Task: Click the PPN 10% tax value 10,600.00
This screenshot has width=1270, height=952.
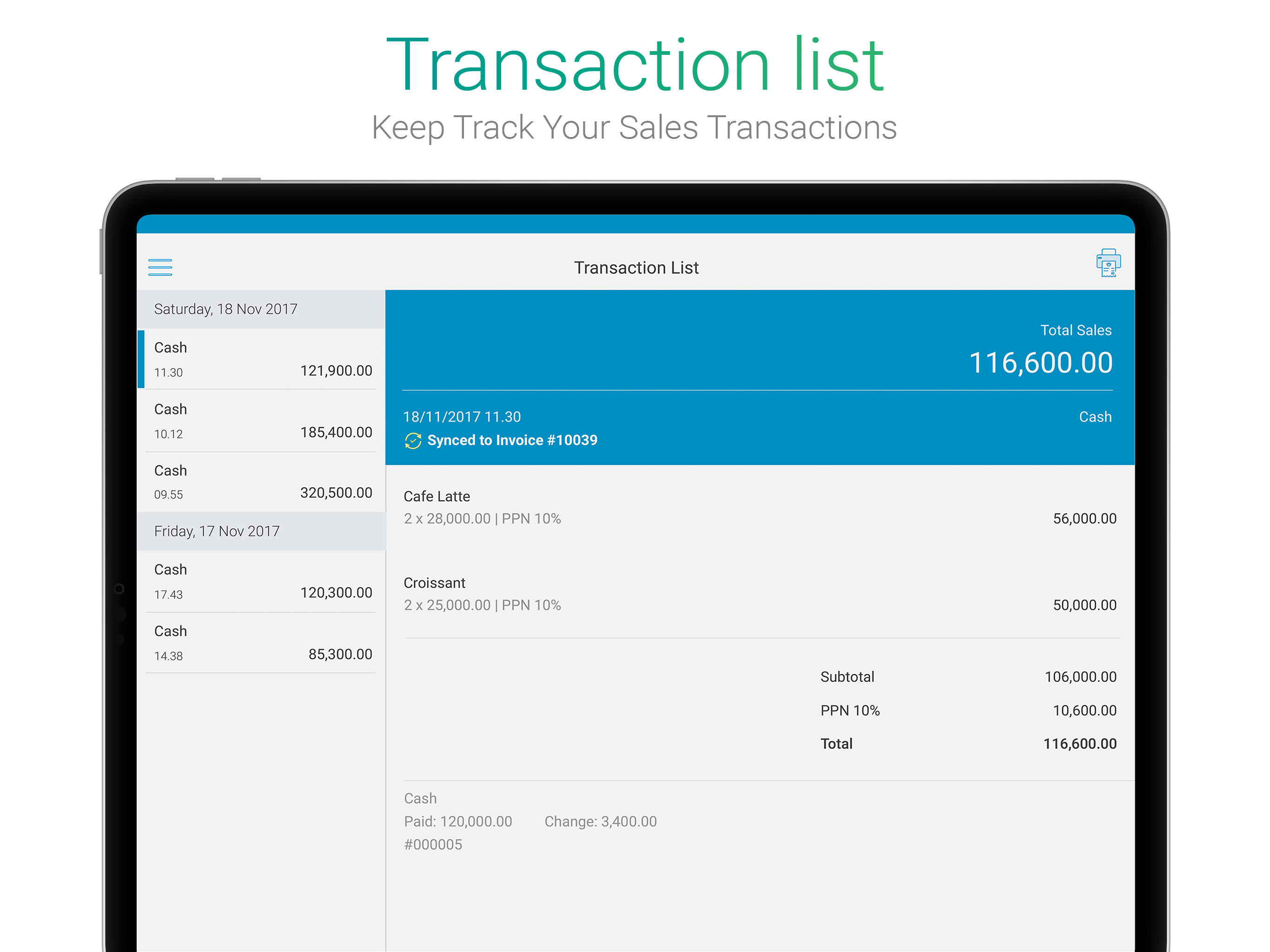Action: coord(1084,711)
